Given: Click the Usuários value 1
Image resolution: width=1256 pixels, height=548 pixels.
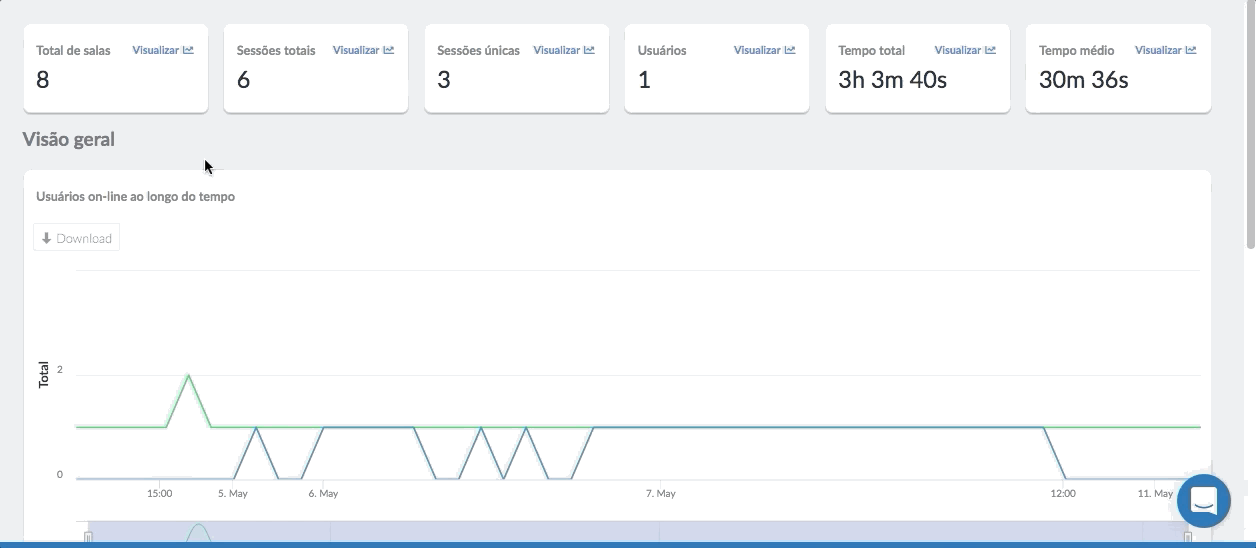Looking at the screenshot, I should (x=645, y=80).
